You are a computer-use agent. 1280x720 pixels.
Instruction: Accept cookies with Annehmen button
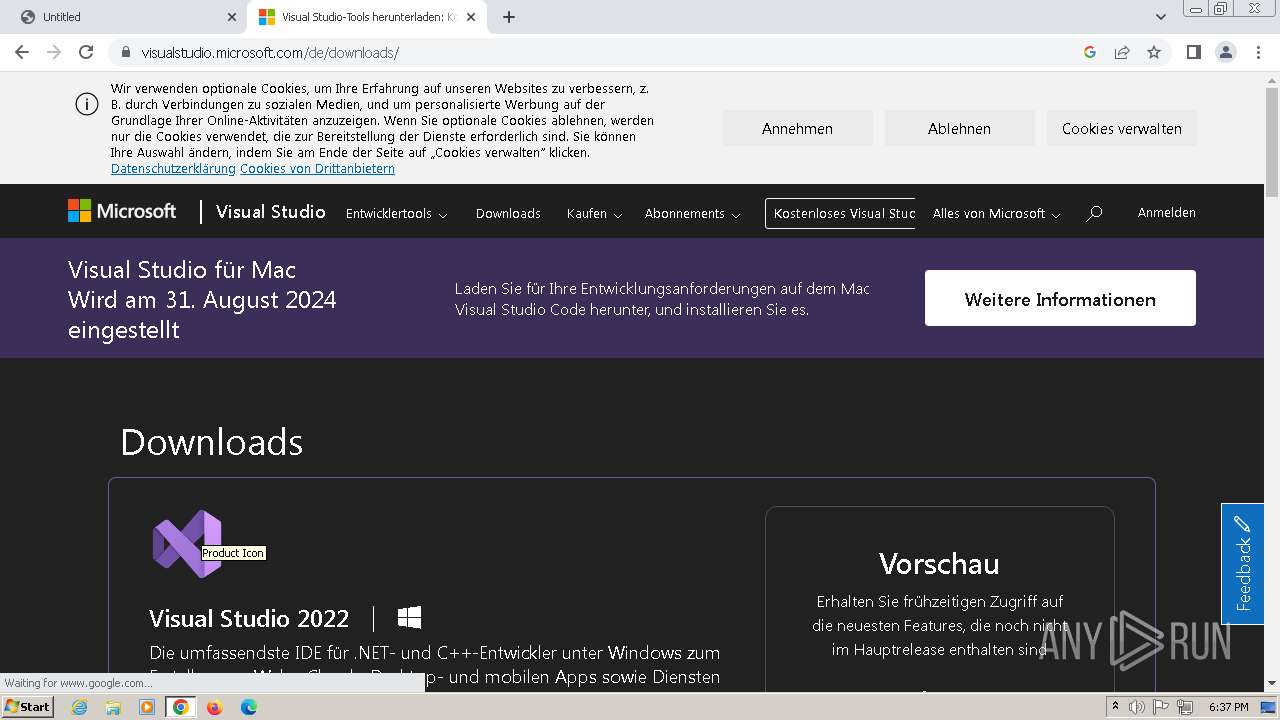pos(797,128)
